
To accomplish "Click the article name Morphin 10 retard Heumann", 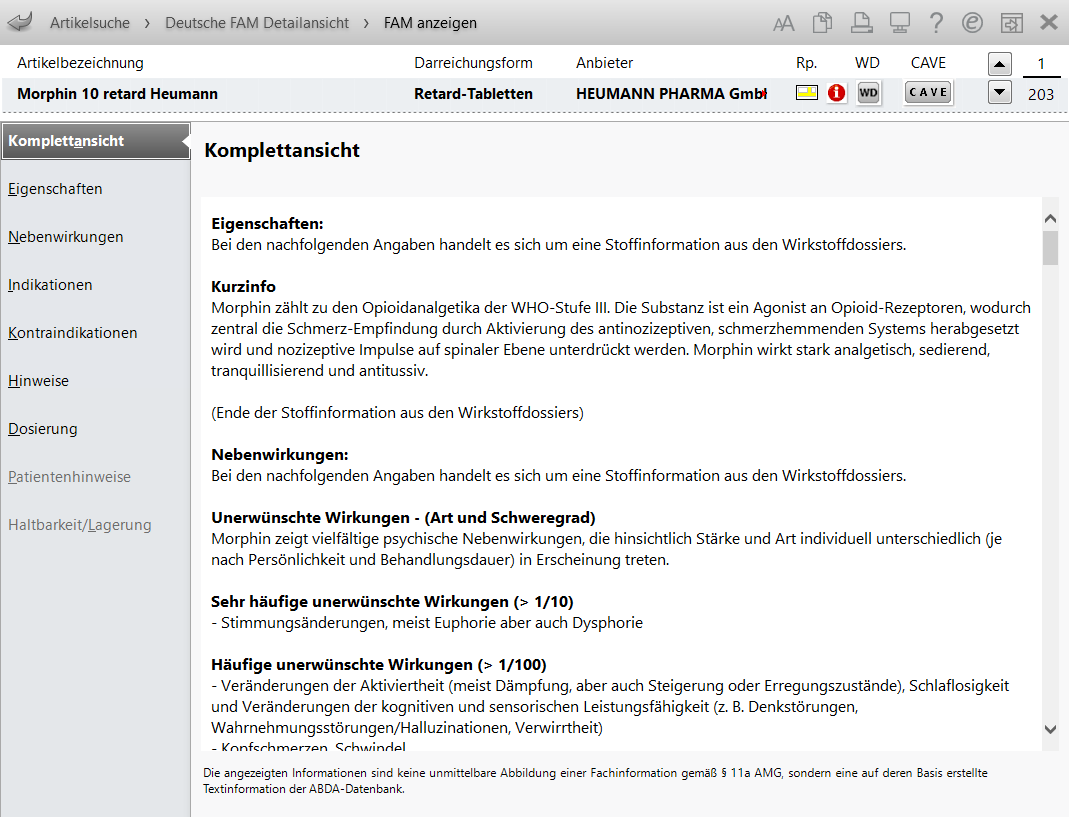I will [x=117, y=94].
